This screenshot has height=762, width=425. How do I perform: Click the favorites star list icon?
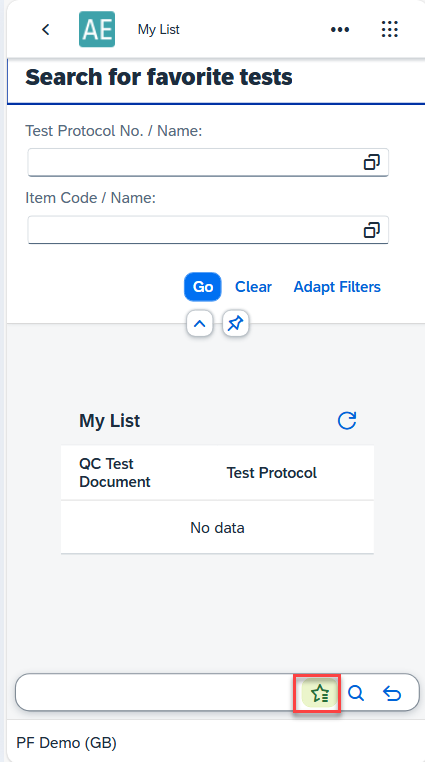320,693
